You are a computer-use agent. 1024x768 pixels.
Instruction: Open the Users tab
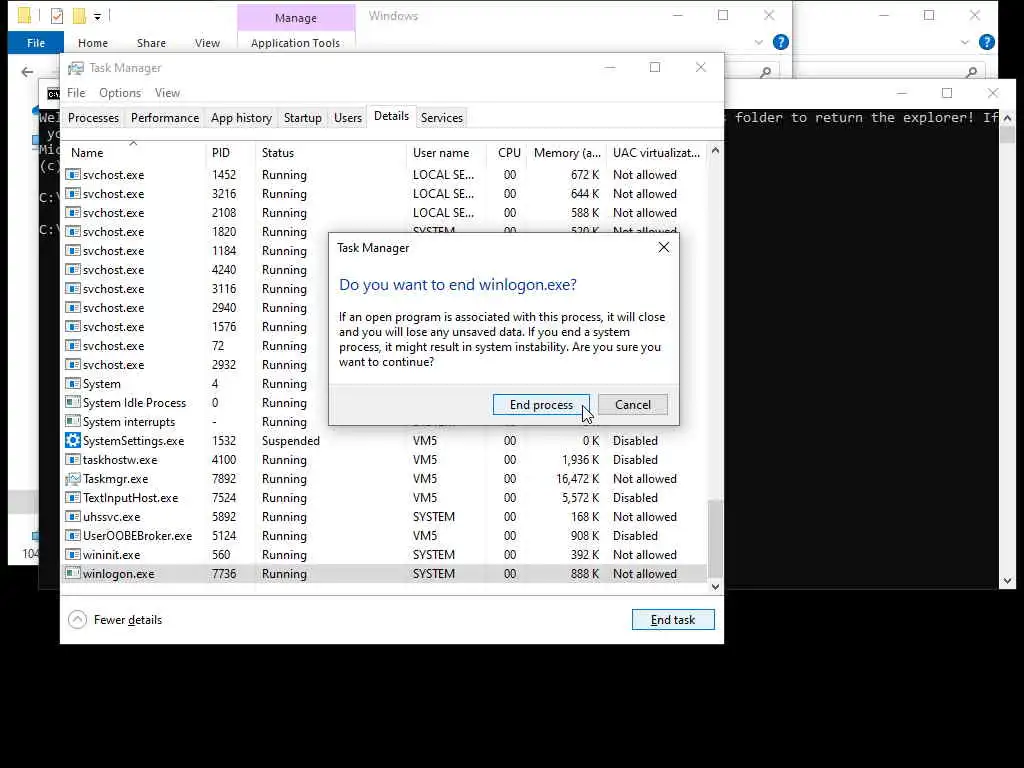tap(347, 118)
